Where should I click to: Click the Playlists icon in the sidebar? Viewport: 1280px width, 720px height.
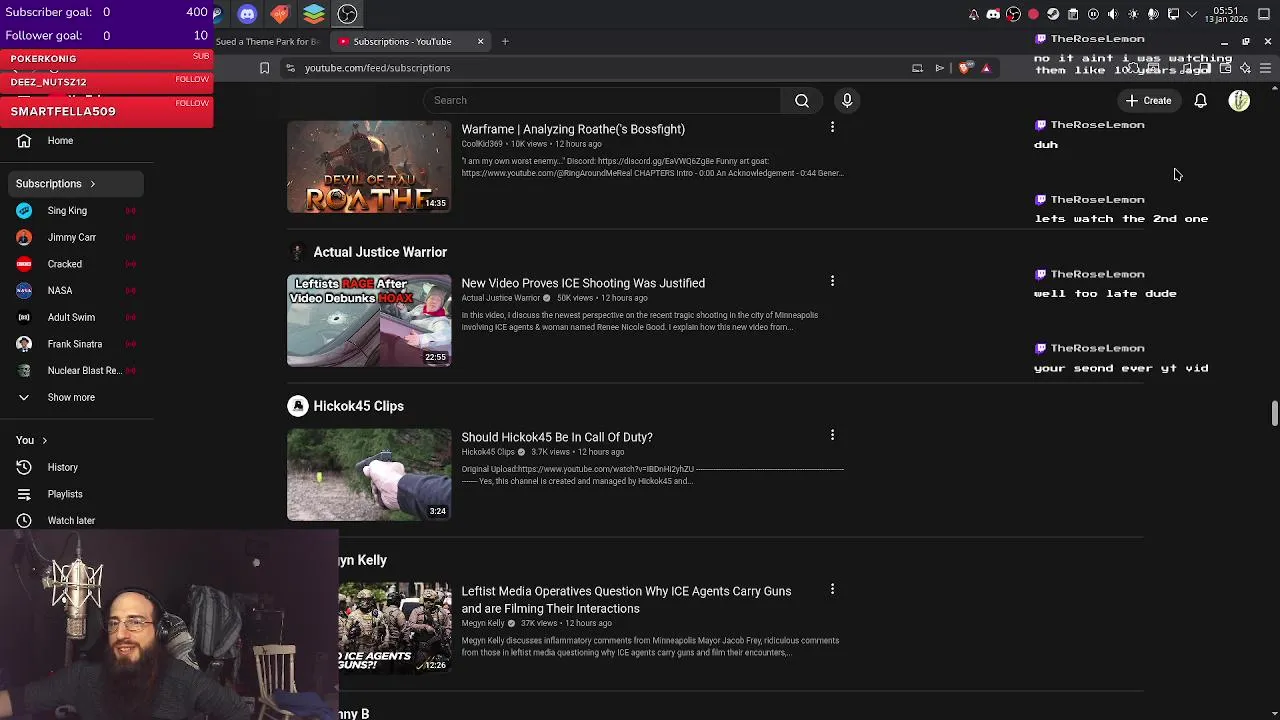(24, 494)
